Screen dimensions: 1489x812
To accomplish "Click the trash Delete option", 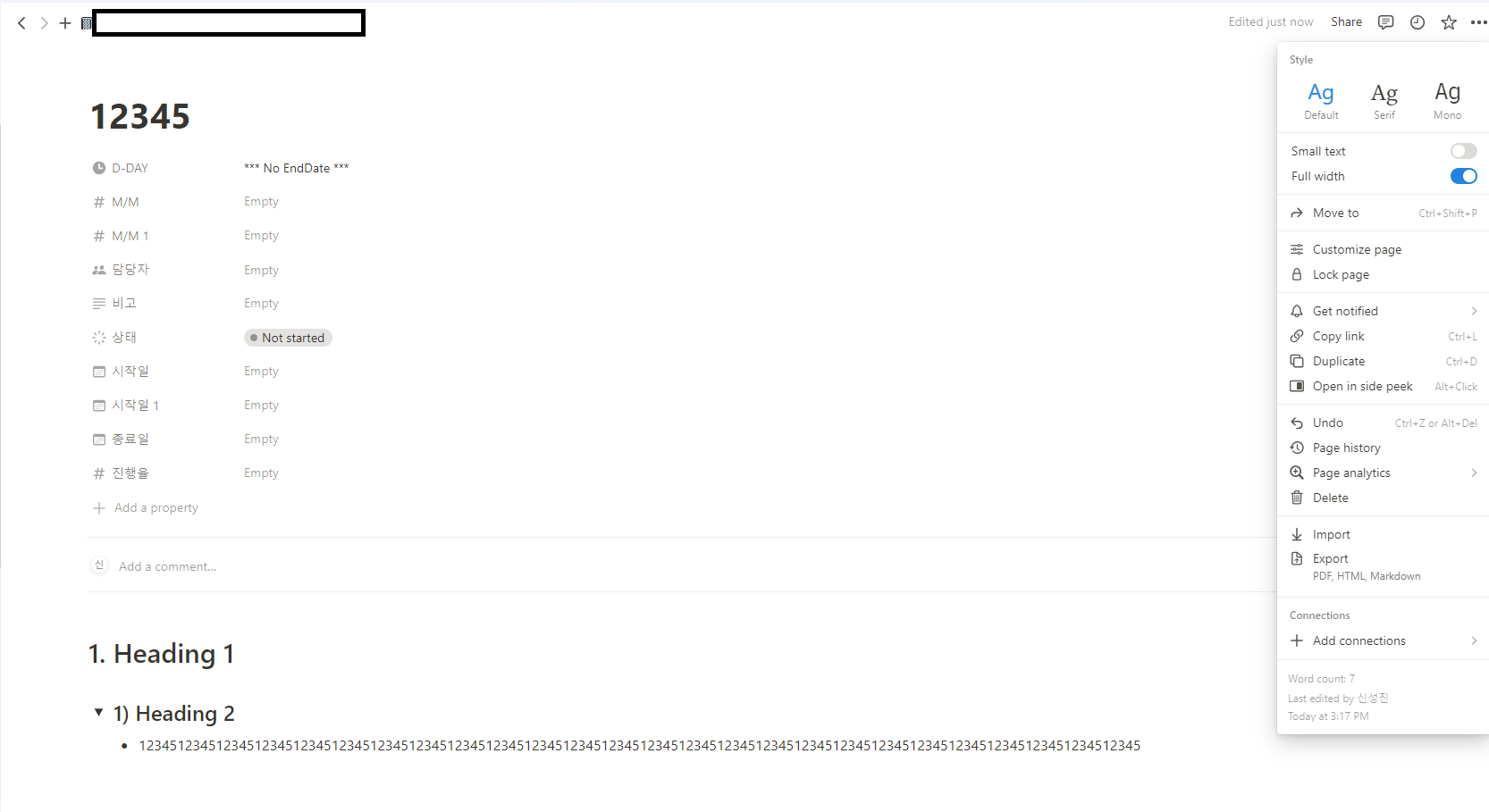I will [x=1383, y=498].
